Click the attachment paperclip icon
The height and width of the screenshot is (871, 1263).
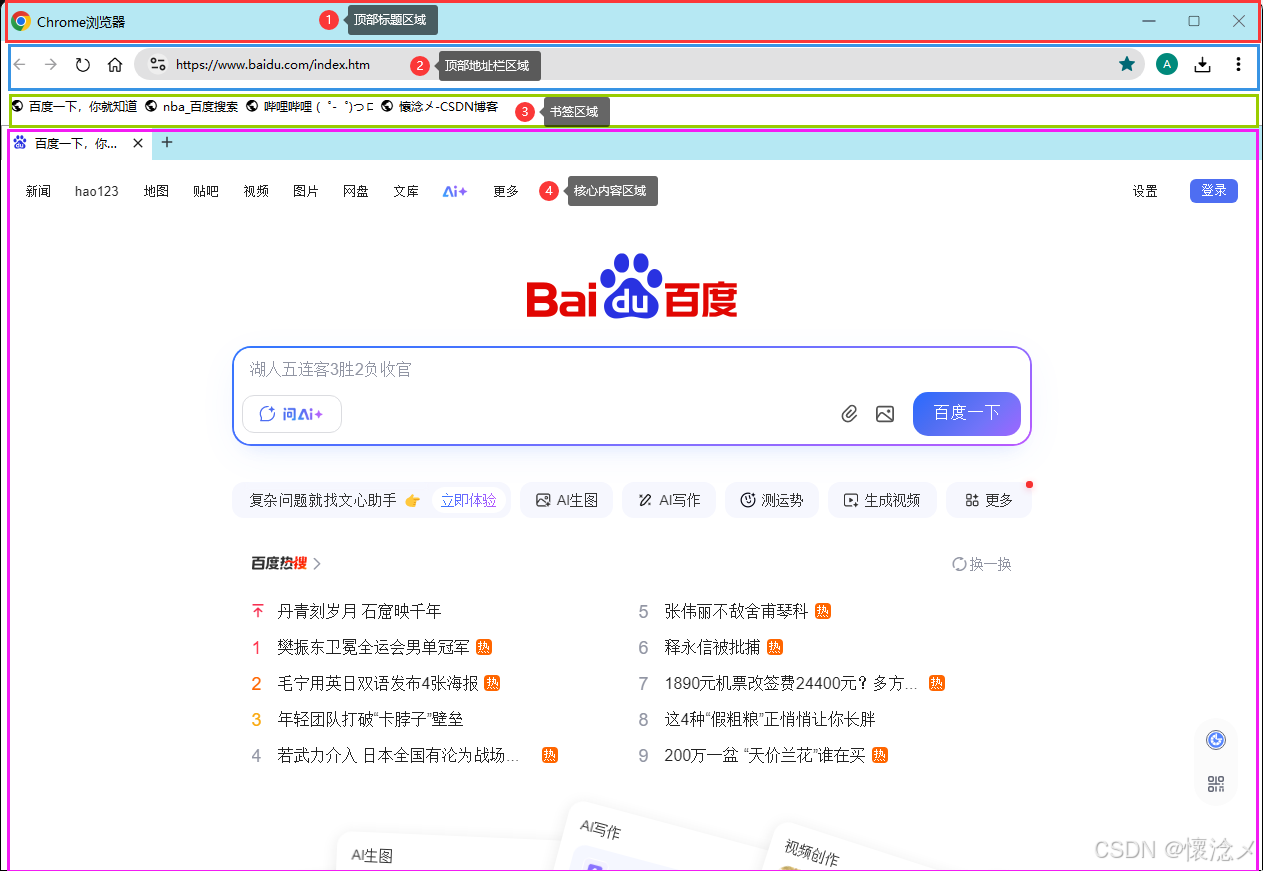(x=849, y=413)
